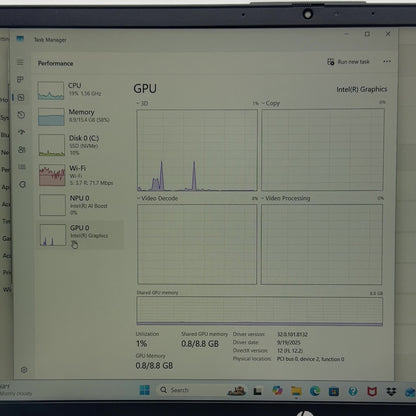Select the Performance page icon in sidebar
The width and height of the screenshot is (416, 416).
pos(21,97)
